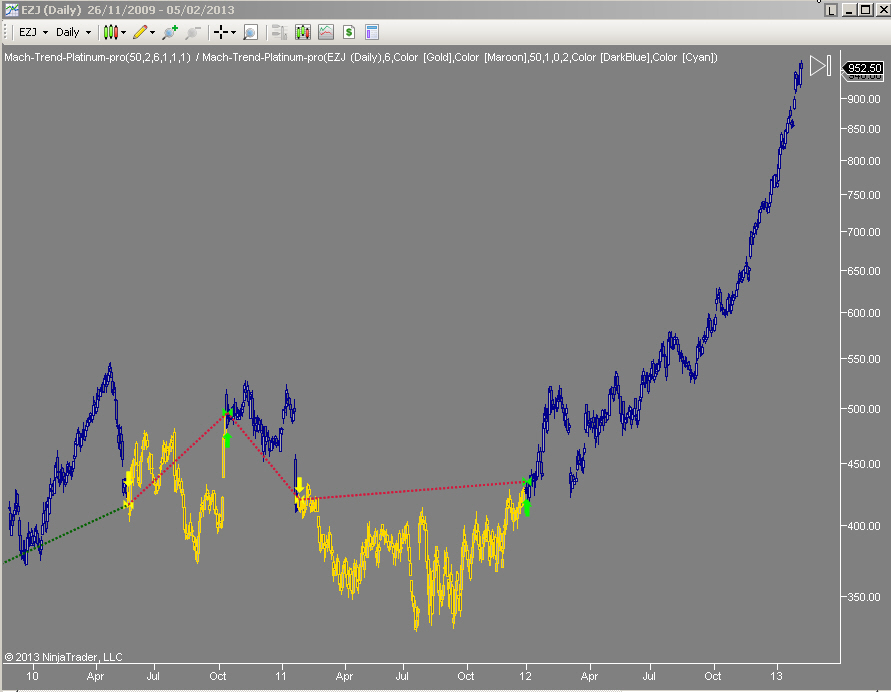Toggle the play-to-end marker near the price axis
The width and height of the screenshot is (891, 692).
(x=820, y=66)
